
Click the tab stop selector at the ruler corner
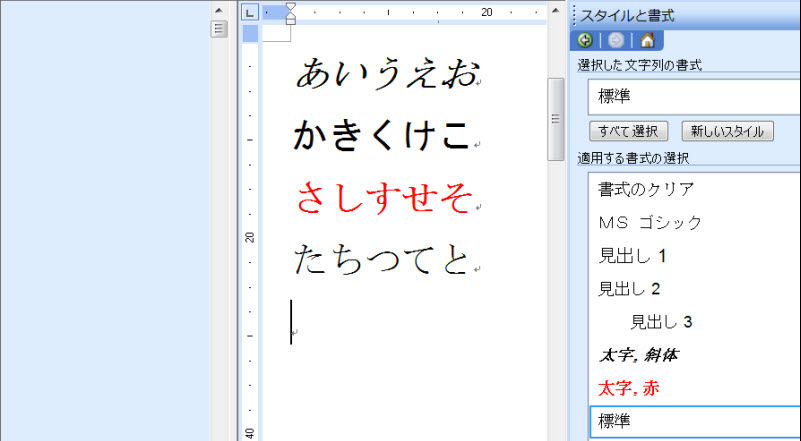coord(250,12)
